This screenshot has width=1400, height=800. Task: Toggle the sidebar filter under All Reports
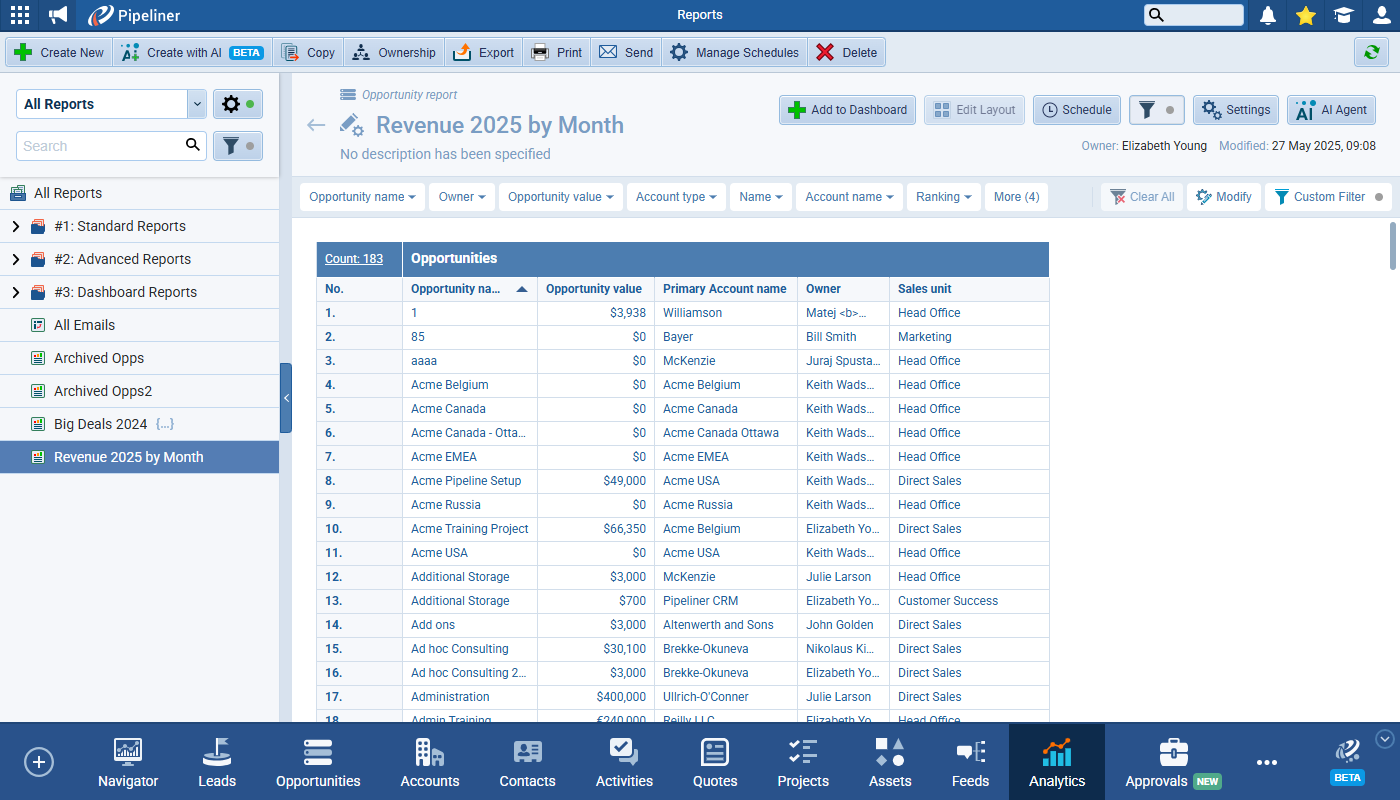click(x=237, y=146)
